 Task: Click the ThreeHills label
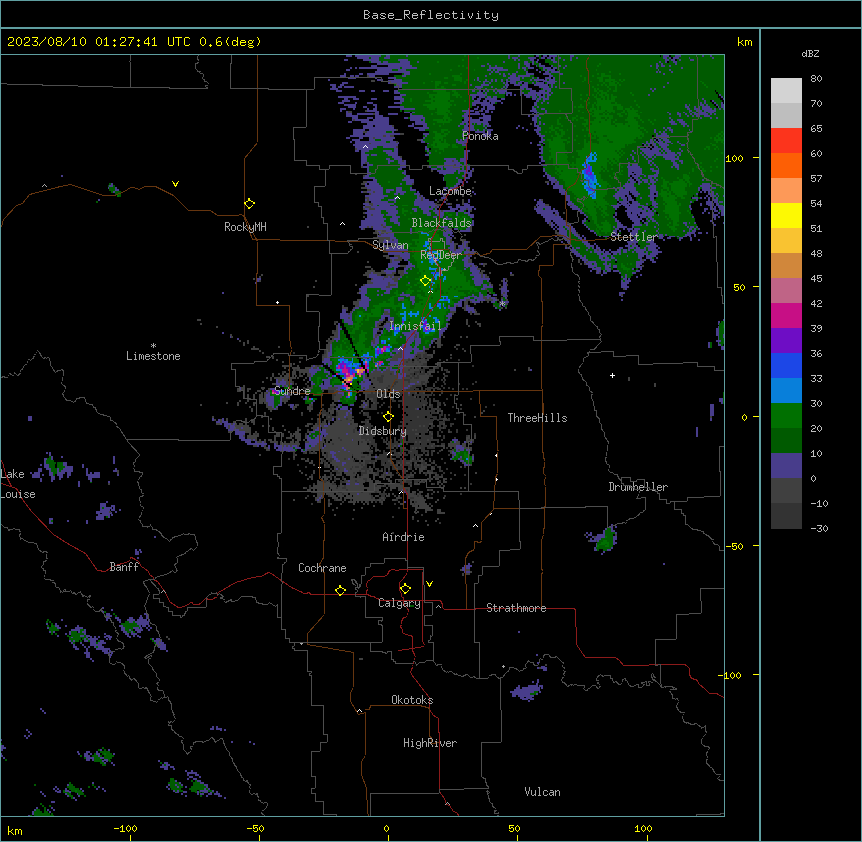(537, 418)
